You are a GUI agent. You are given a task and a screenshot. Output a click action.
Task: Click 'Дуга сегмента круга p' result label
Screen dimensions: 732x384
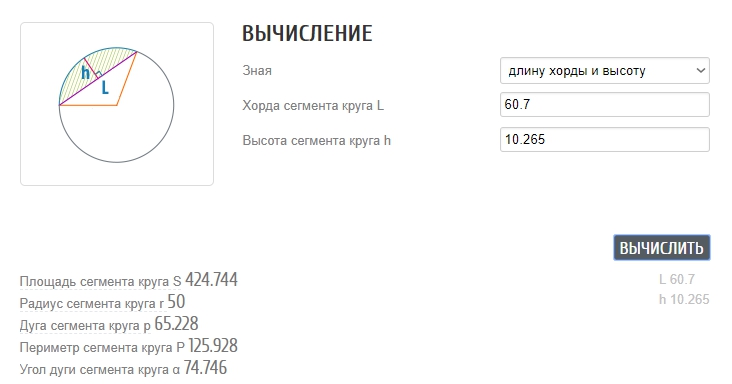(x=85, y=326)
